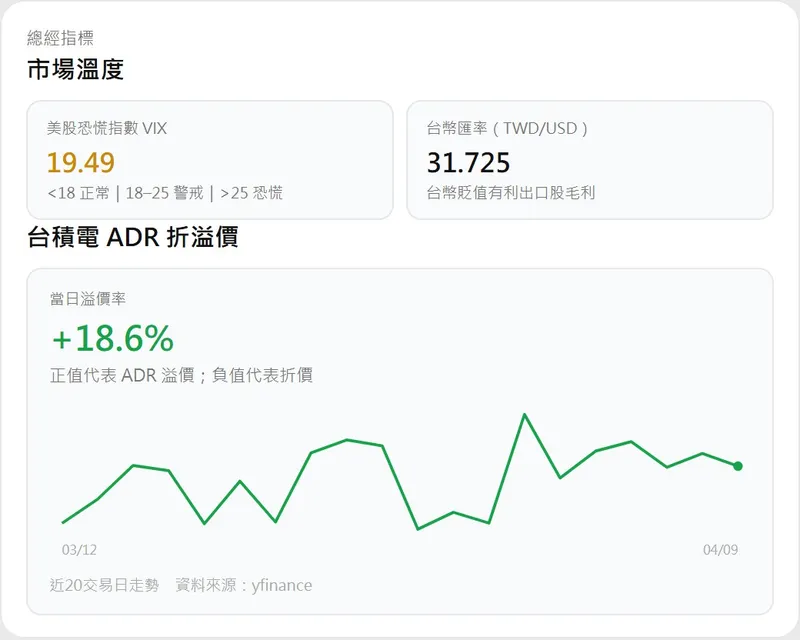Click the 04/09 chart end date
Image resolution: width=800 pixels, height=640 pixels.
(x=720, y=550)
